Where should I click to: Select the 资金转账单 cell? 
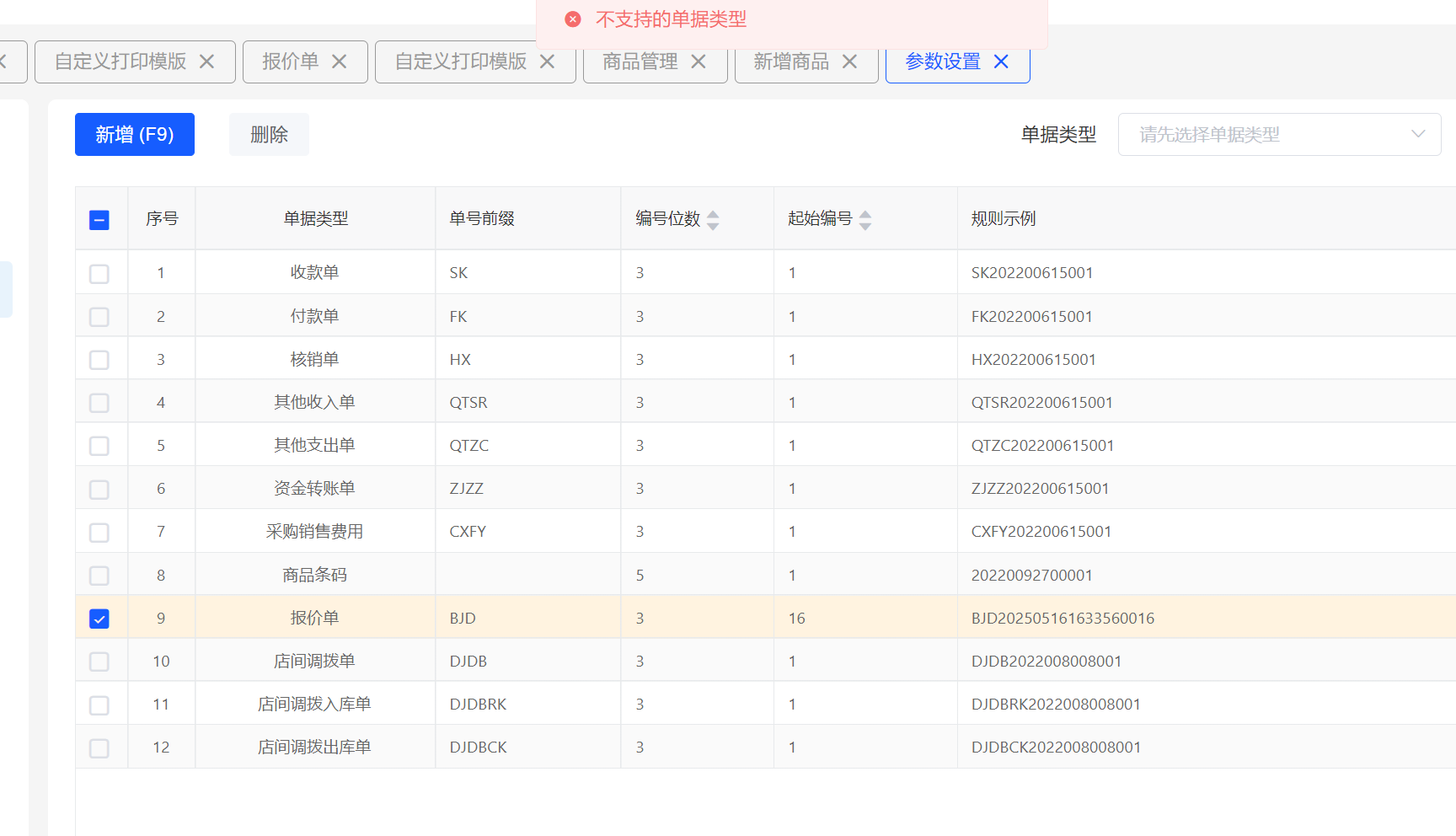[315, 488]
